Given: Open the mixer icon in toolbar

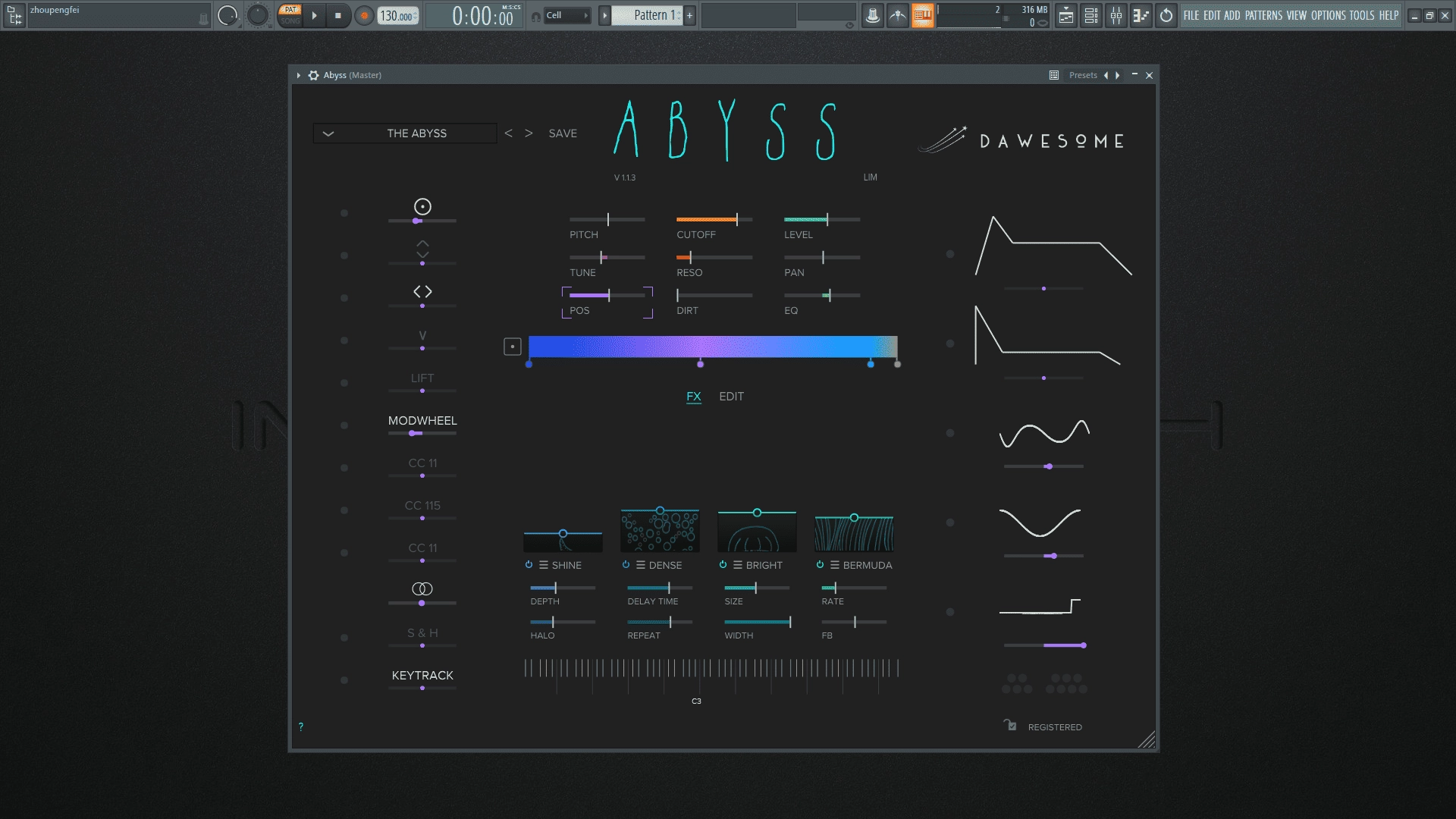Looking at the screenshot, I should pos(1116,15).
